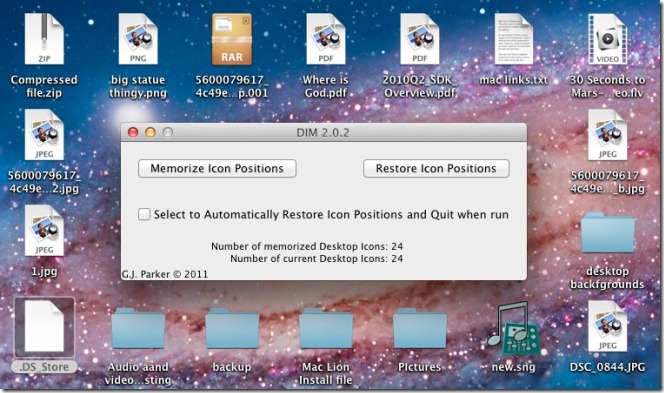
Task: Click the current Desktop Icons count text
Action: tap(316, 258)
